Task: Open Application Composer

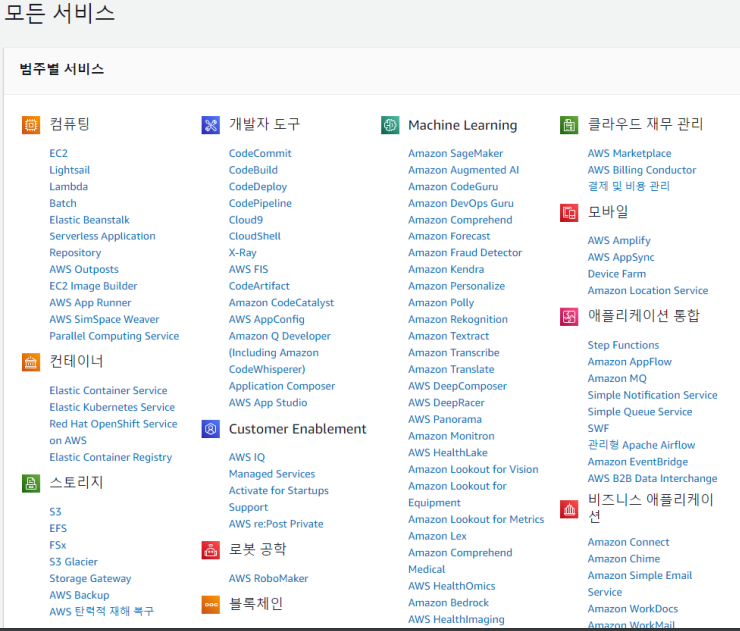Action: point(282,386)
